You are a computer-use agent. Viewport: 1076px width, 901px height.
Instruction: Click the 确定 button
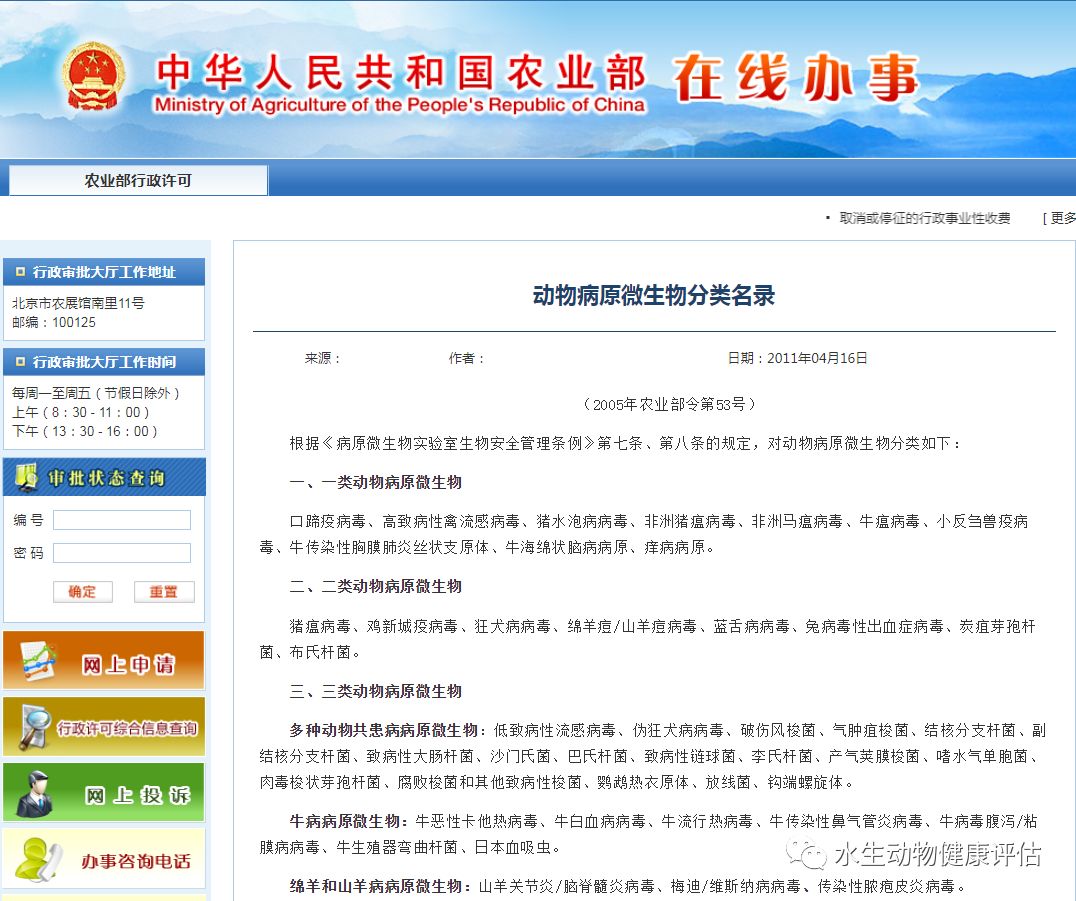pos(82,592)
